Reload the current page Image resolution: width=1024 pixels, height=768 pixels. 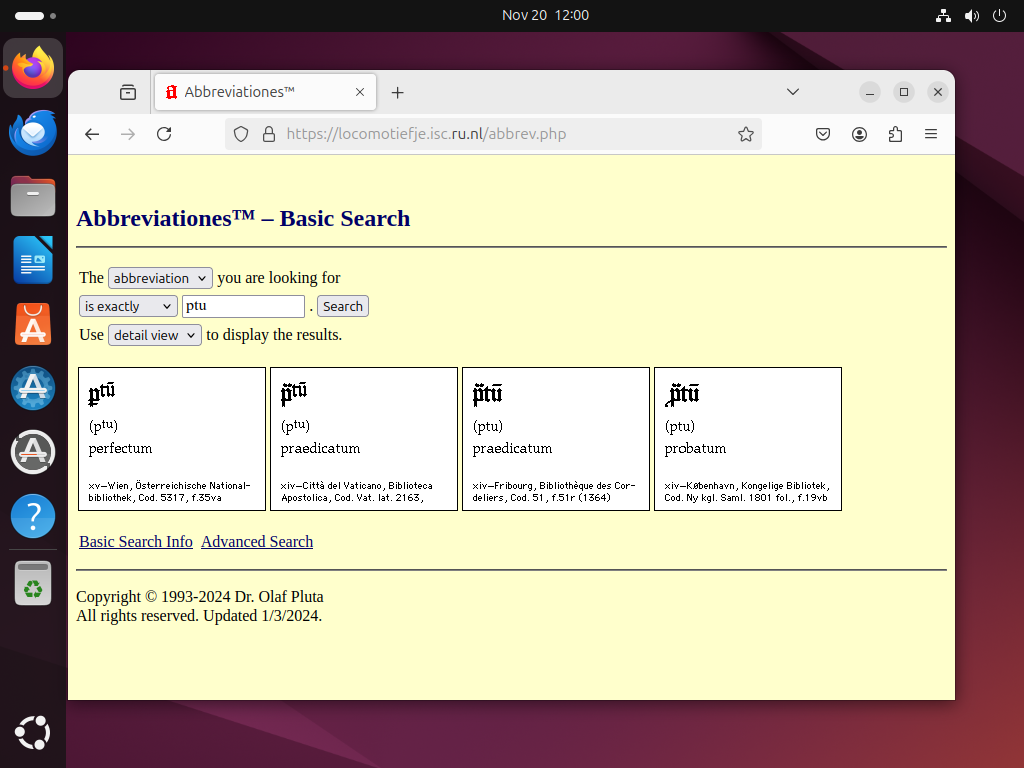[x=164, y=134]
